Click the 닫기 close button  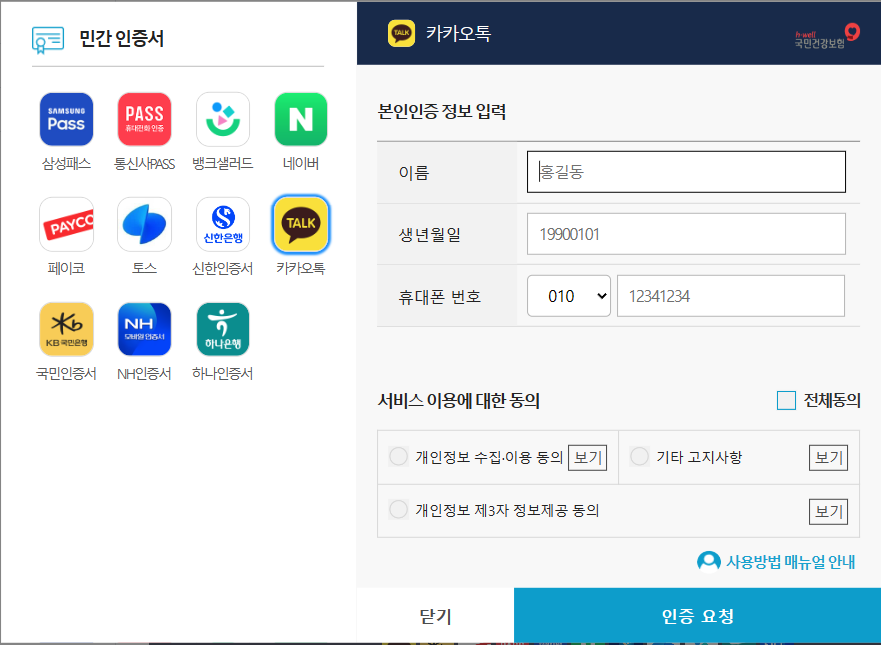(435, 616)
